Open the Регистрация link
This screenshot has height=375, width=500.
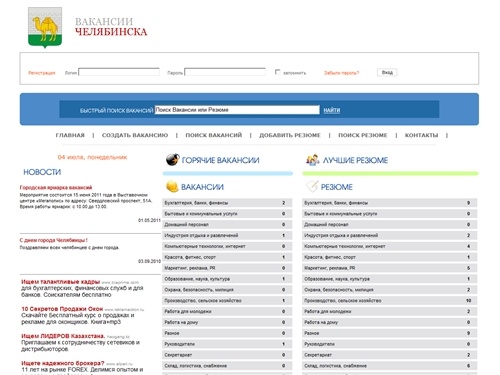coord(42,73)
